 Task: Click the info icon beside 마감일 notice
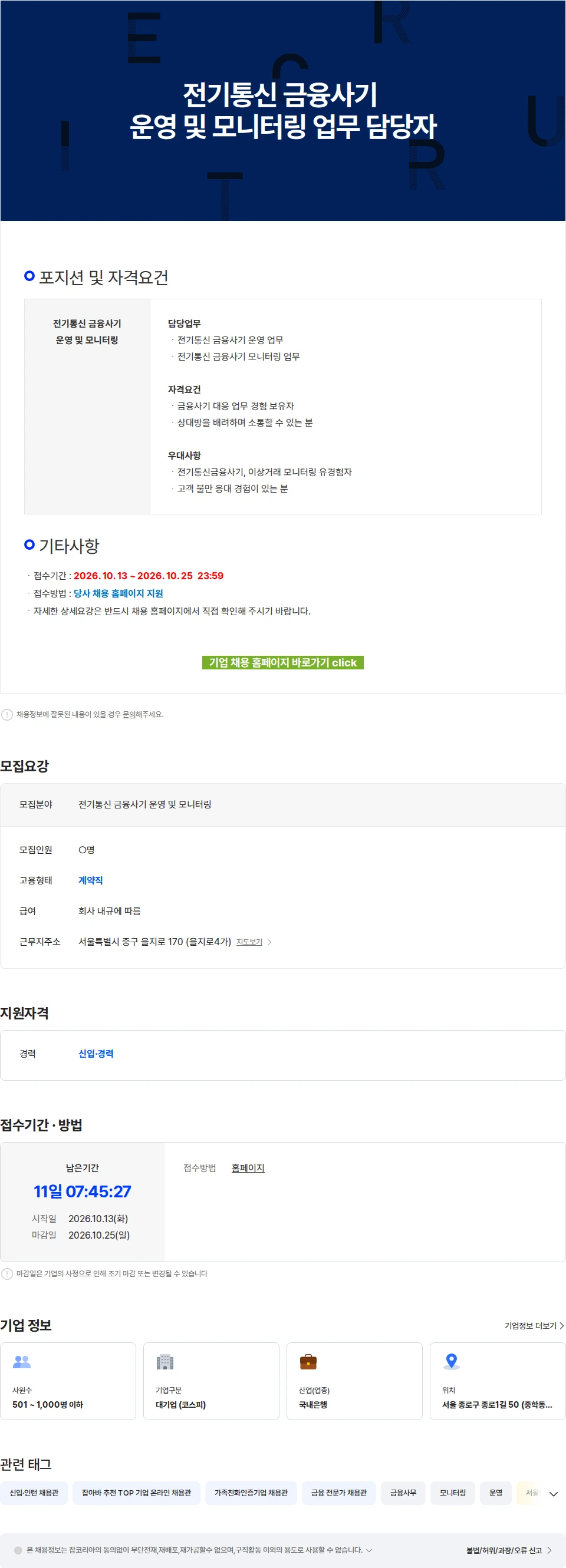7,1273
